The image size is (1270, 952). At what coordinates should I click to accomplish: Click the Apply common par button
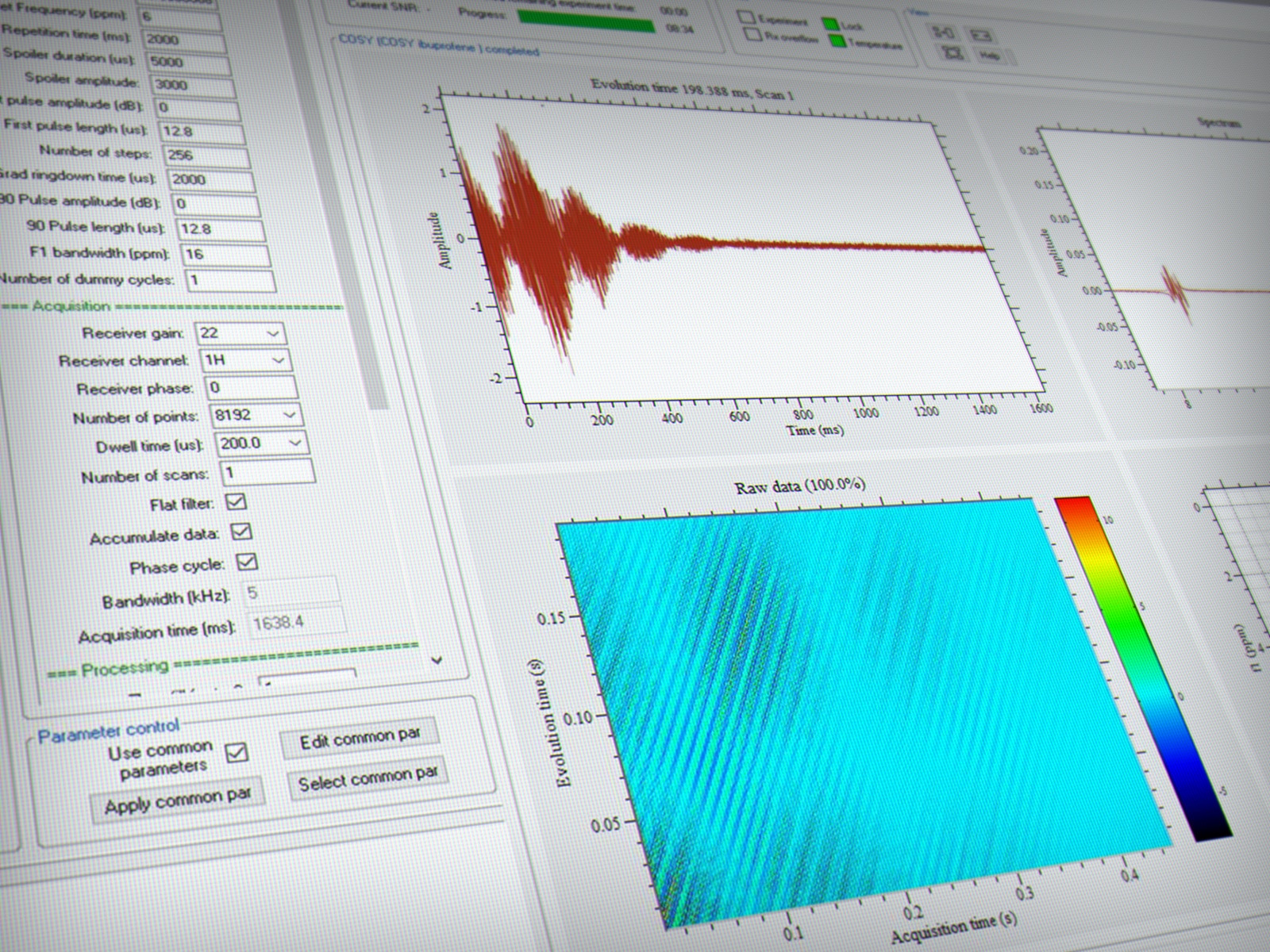click(x=177, y=801)
